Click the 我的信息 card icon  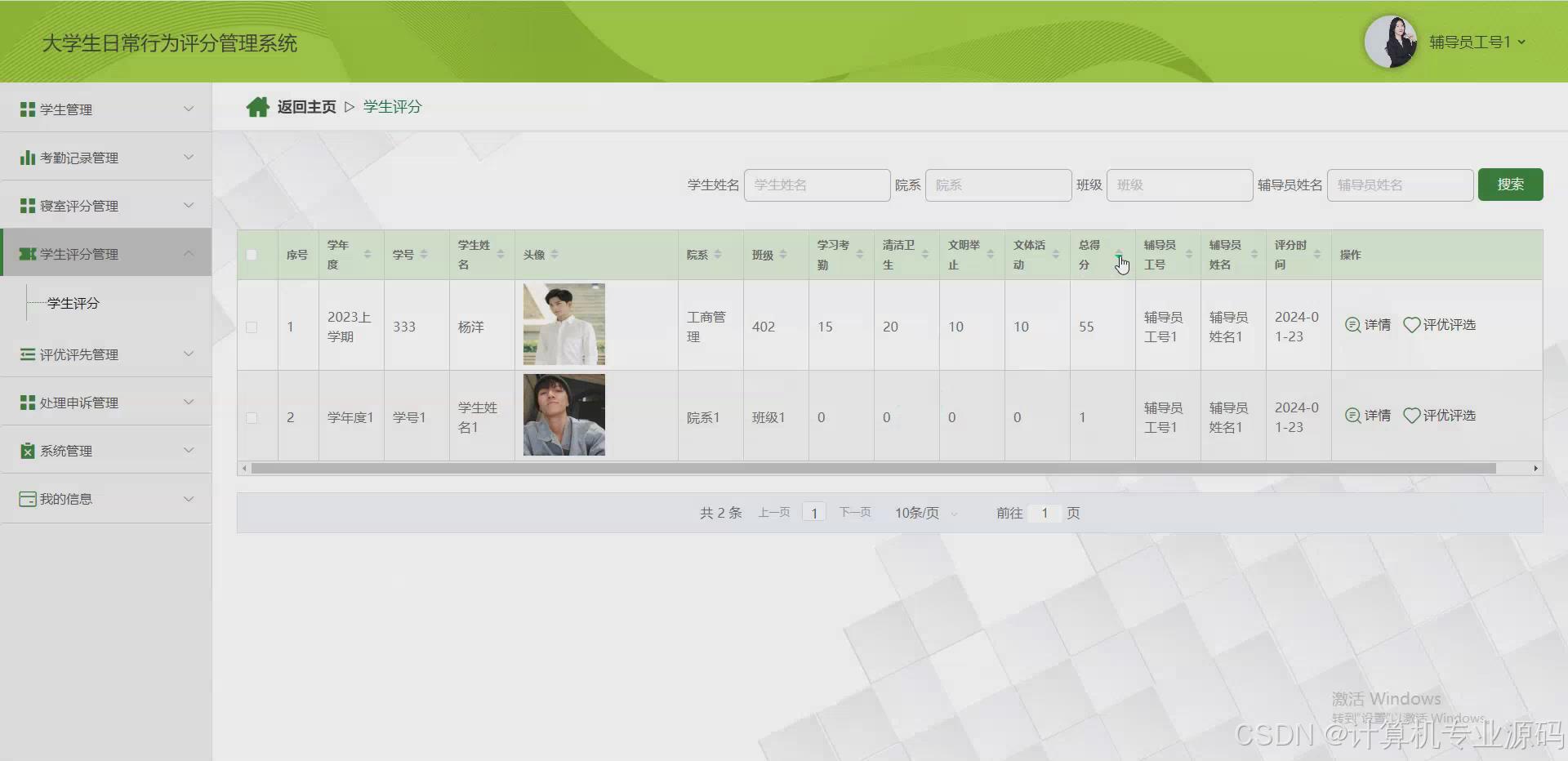point(28,499)
